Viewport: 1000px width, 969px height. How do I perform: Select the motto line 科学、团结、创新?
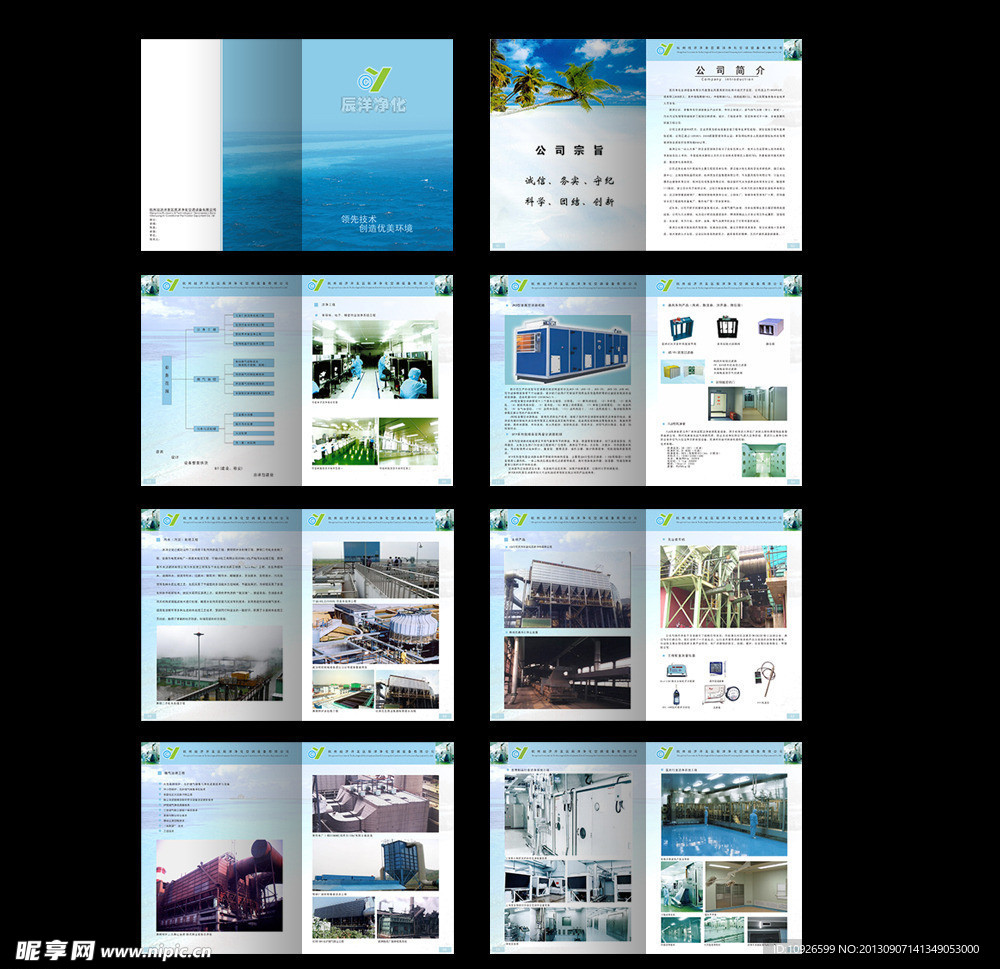pyautogui.click(x=570, y=202)
